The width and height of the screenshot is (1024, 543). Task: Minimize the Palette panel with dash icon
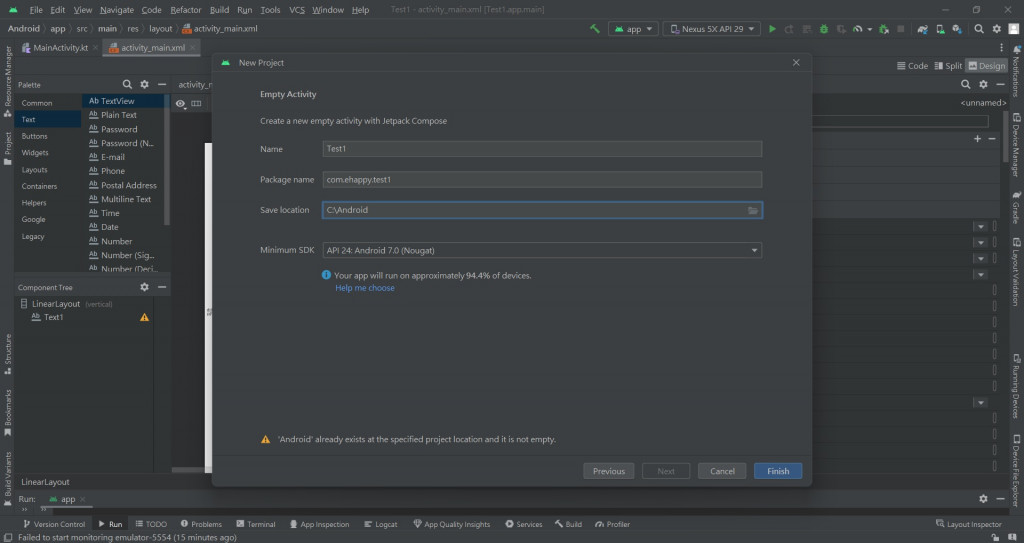(161, 84)
